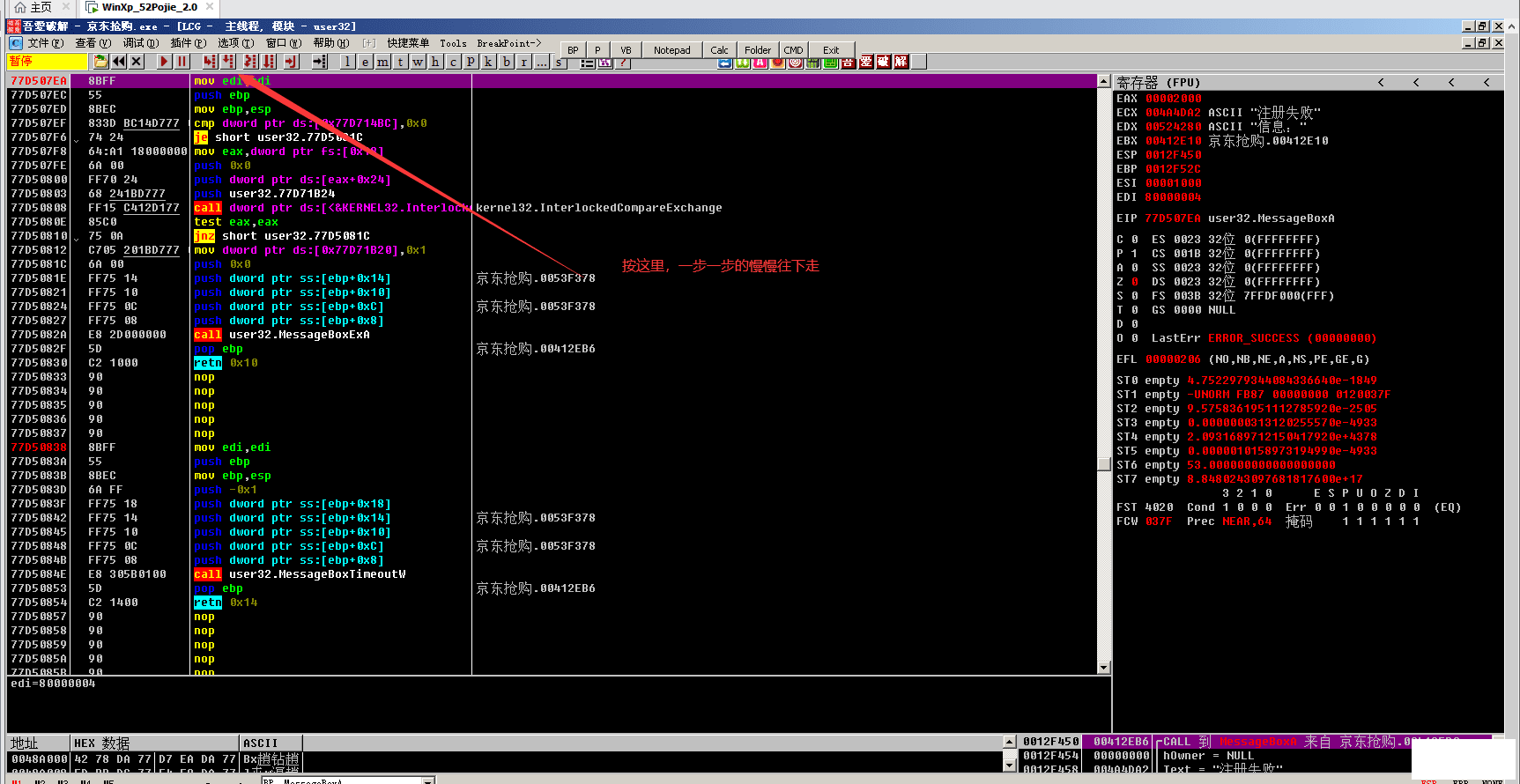Open the Memory map 'm' window
This screenshot has width=1520, height=784.
coord(382,62)
